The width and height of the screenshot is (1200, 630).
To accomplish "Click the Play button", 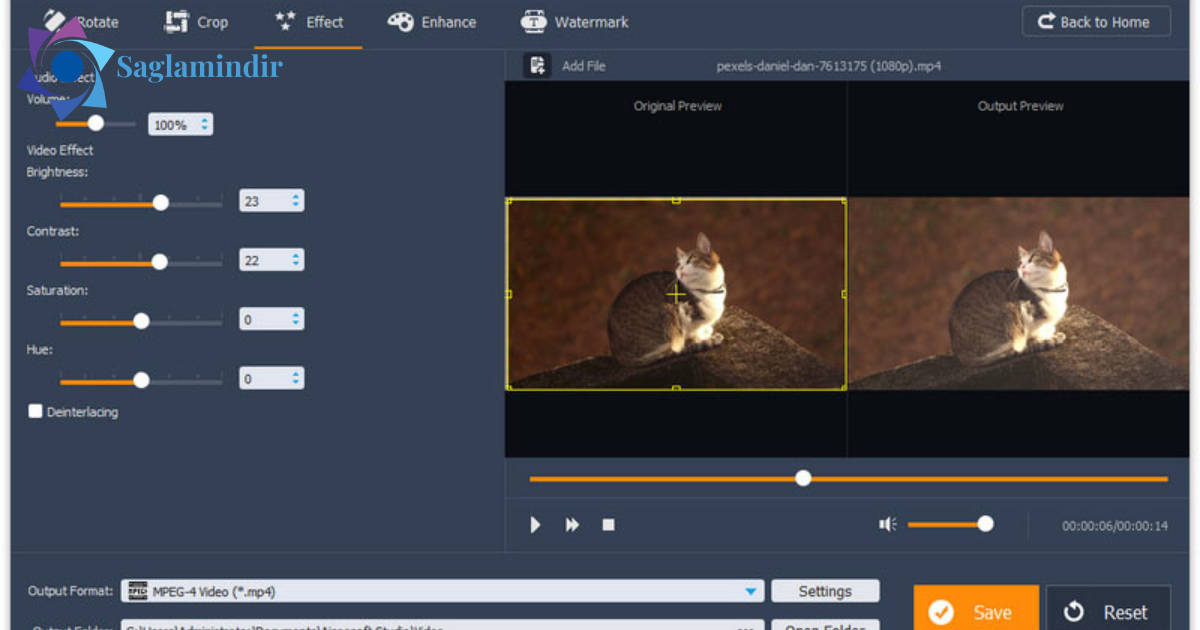I will coord(535,524).
